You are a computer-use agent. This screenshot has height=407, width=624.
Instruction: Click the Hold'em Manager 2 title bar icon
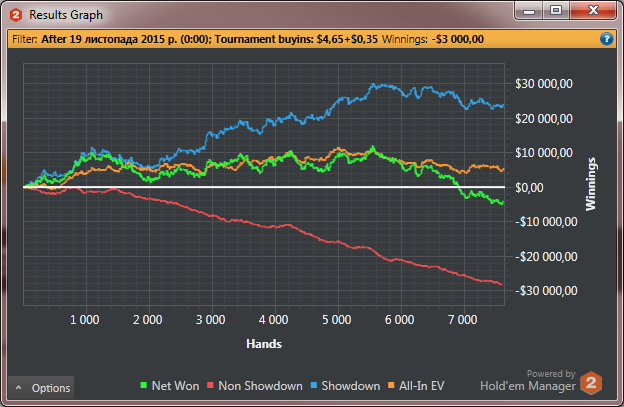(x=16, y=15)
